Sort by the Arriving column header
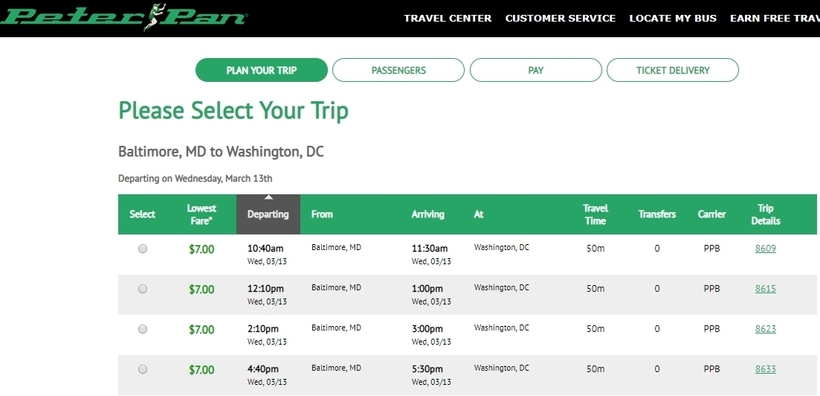This screenshot has width=820, height=396. (x=428, y=214)
